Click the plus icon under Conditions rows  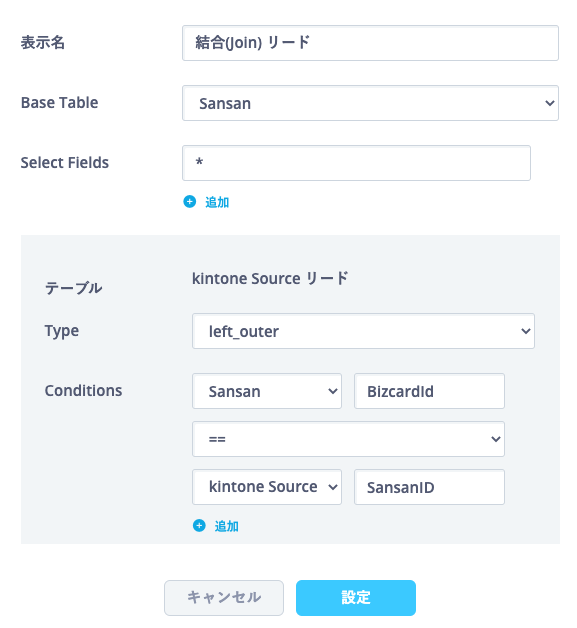199,525
